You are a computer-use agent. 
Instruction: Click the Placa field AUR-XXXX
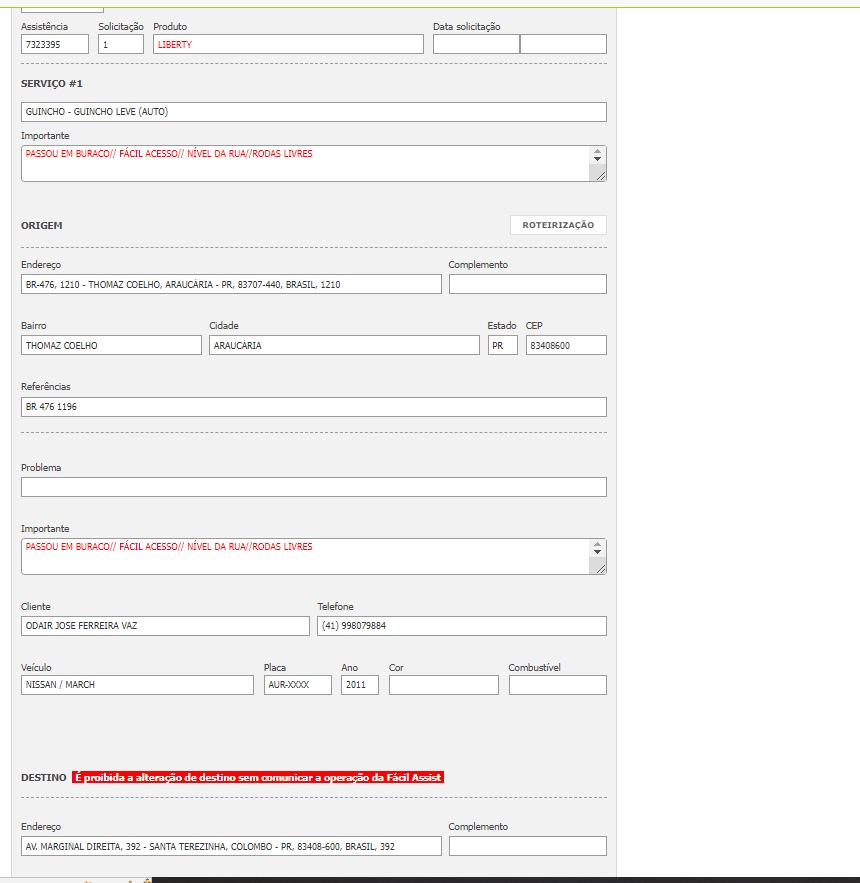297,685
